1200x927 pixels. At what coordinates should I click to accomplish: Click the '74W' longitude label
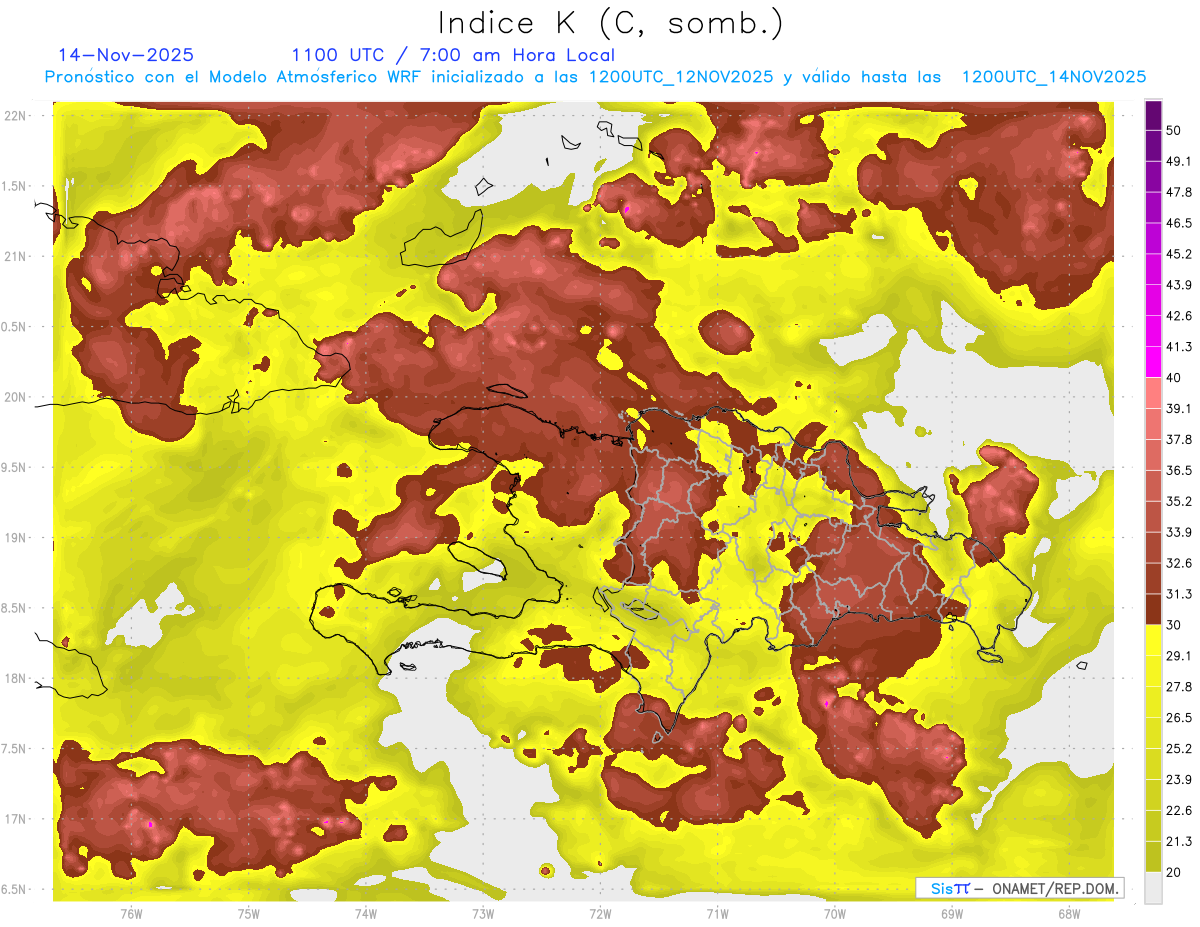point(366,913)
